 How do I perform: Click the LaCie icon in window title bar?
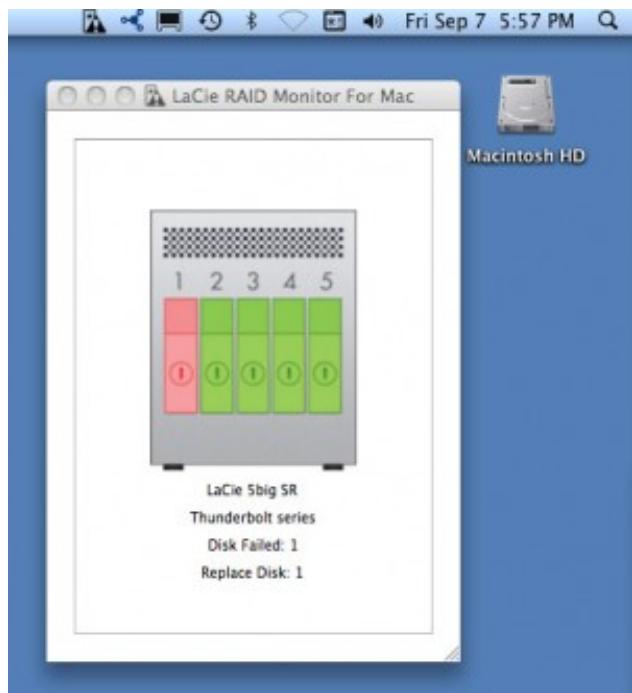154,95
